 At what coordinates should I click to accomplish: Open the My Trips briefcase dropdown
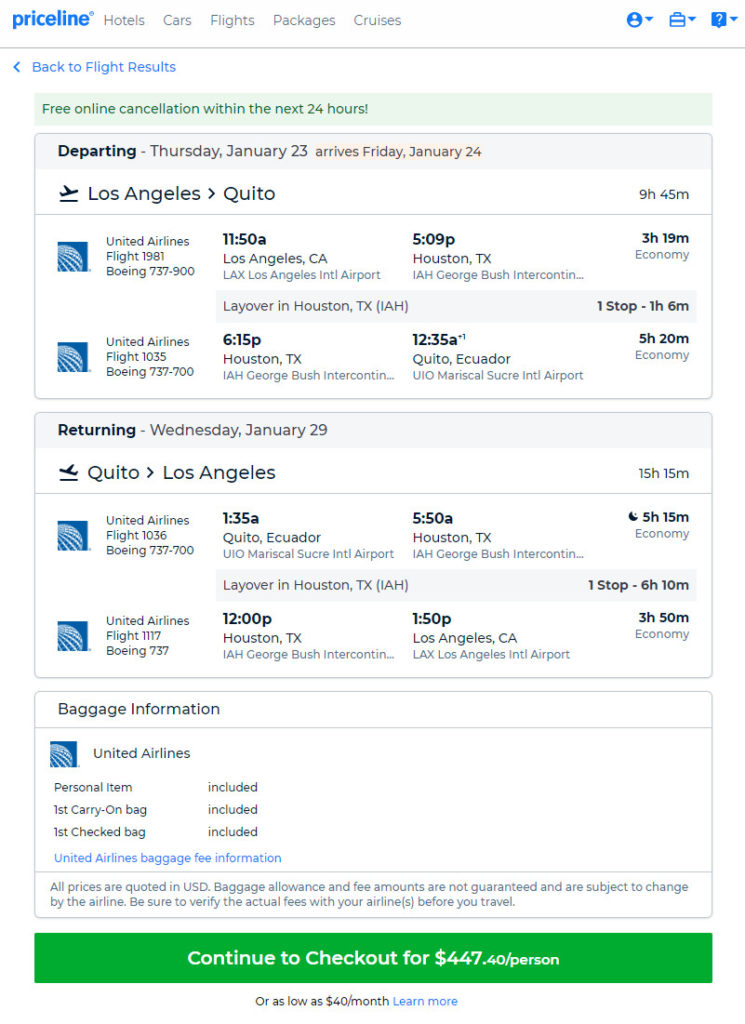tap(682, 20)
